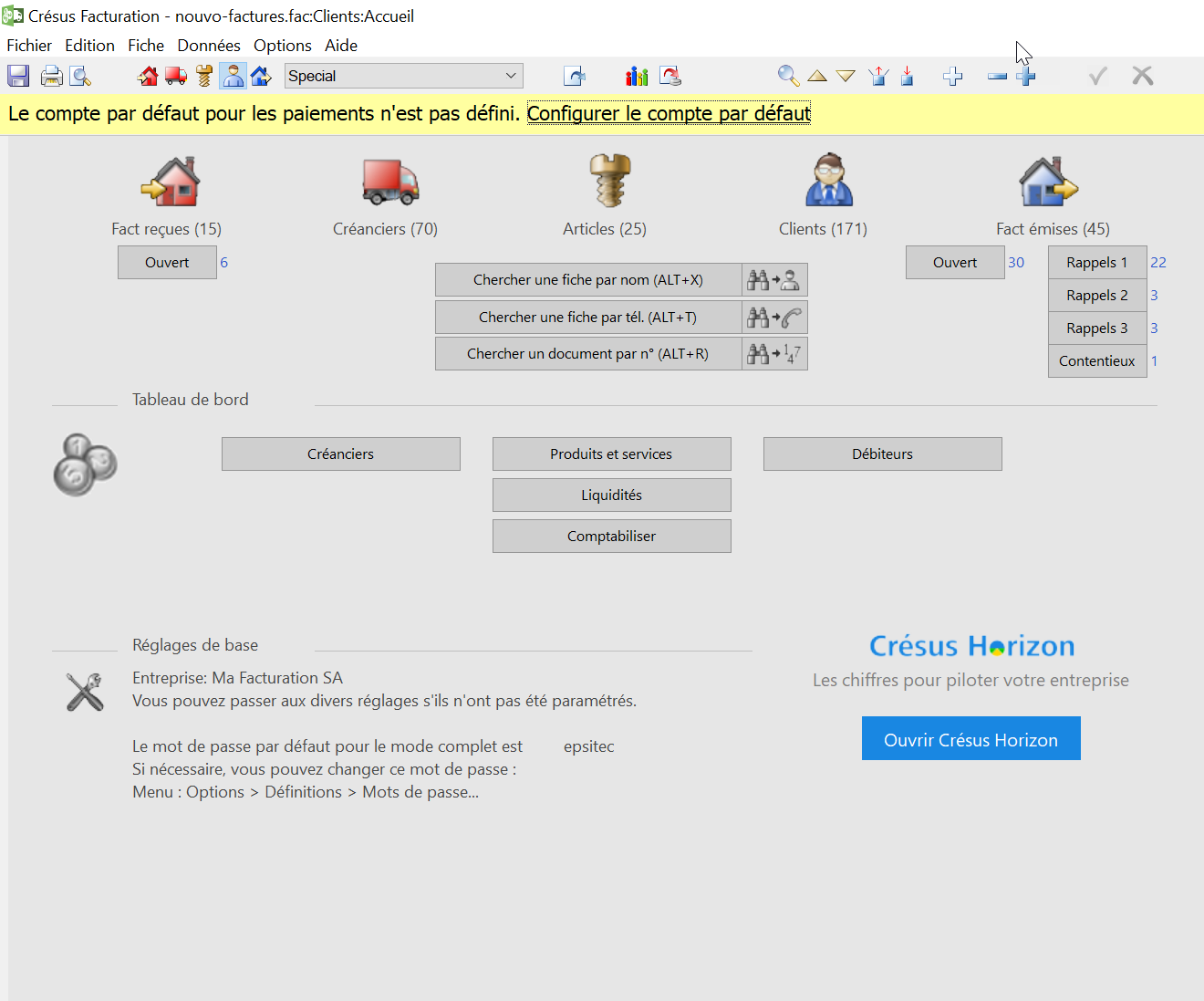This screenshot has height=1001, width=1204.
Task: Open the Special dropdown list
Action: tap(404, 76)
